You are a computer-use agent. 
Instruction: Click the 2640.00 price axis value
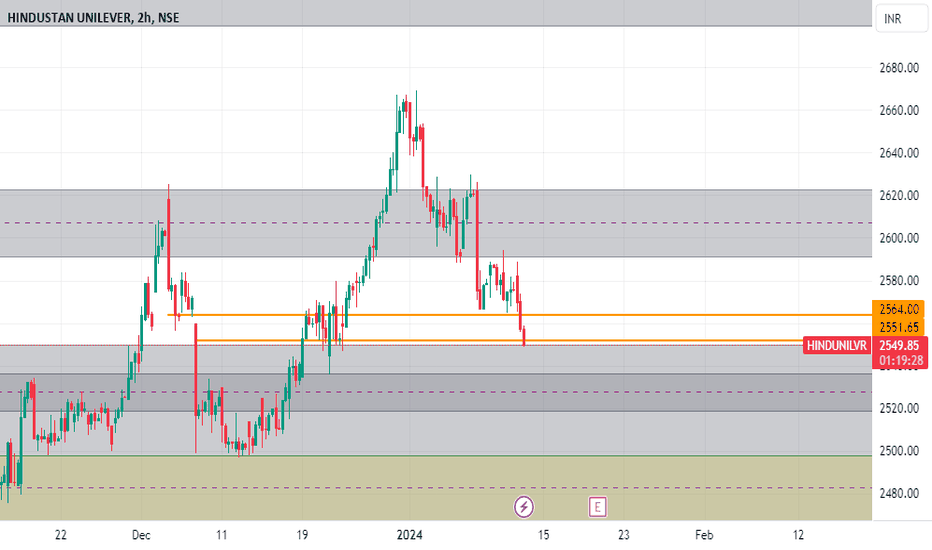pyautogui.click(x=899, y=153)
